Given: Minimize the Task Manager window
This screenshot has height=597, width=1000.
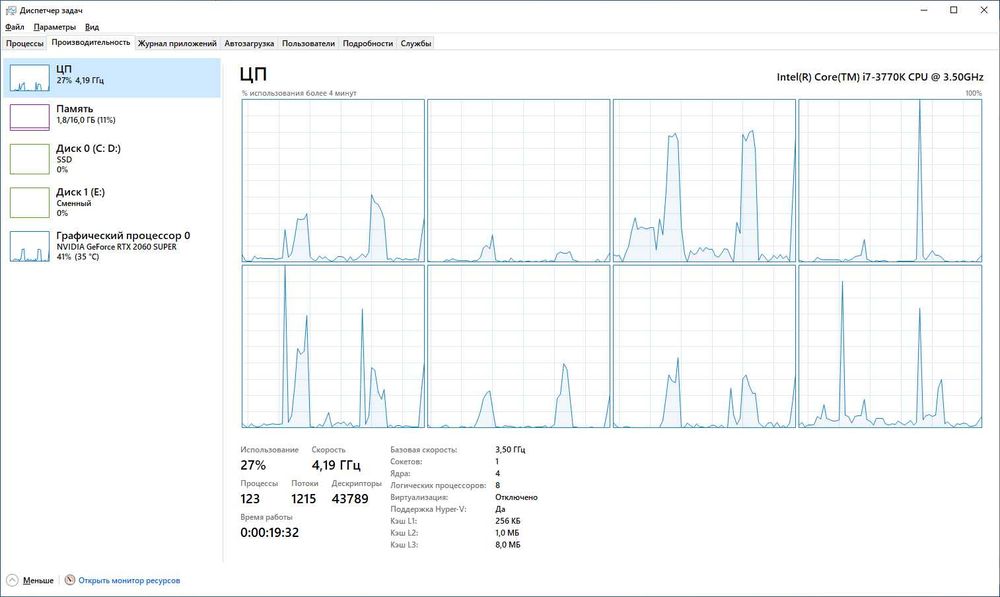Looking at the screenshot, I should 924,10.
